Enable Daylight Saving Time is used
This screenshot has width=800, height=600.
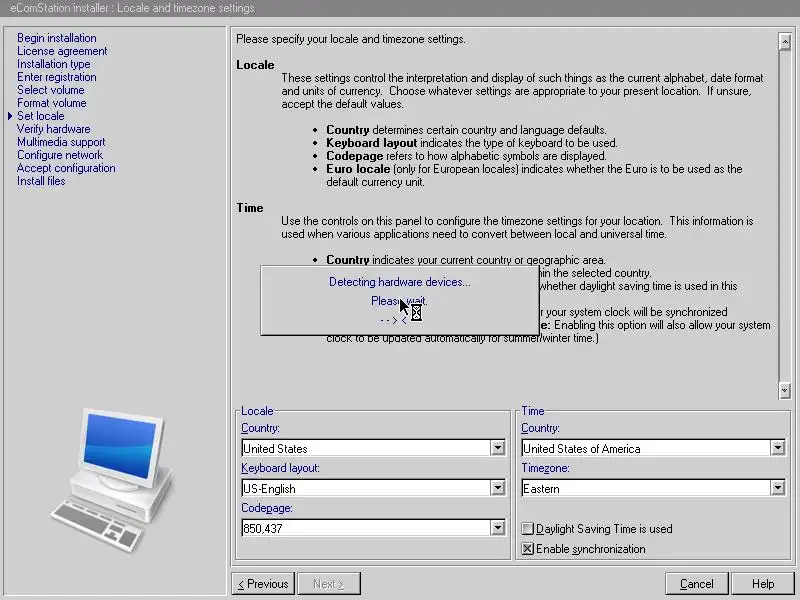tap(528, 529)
